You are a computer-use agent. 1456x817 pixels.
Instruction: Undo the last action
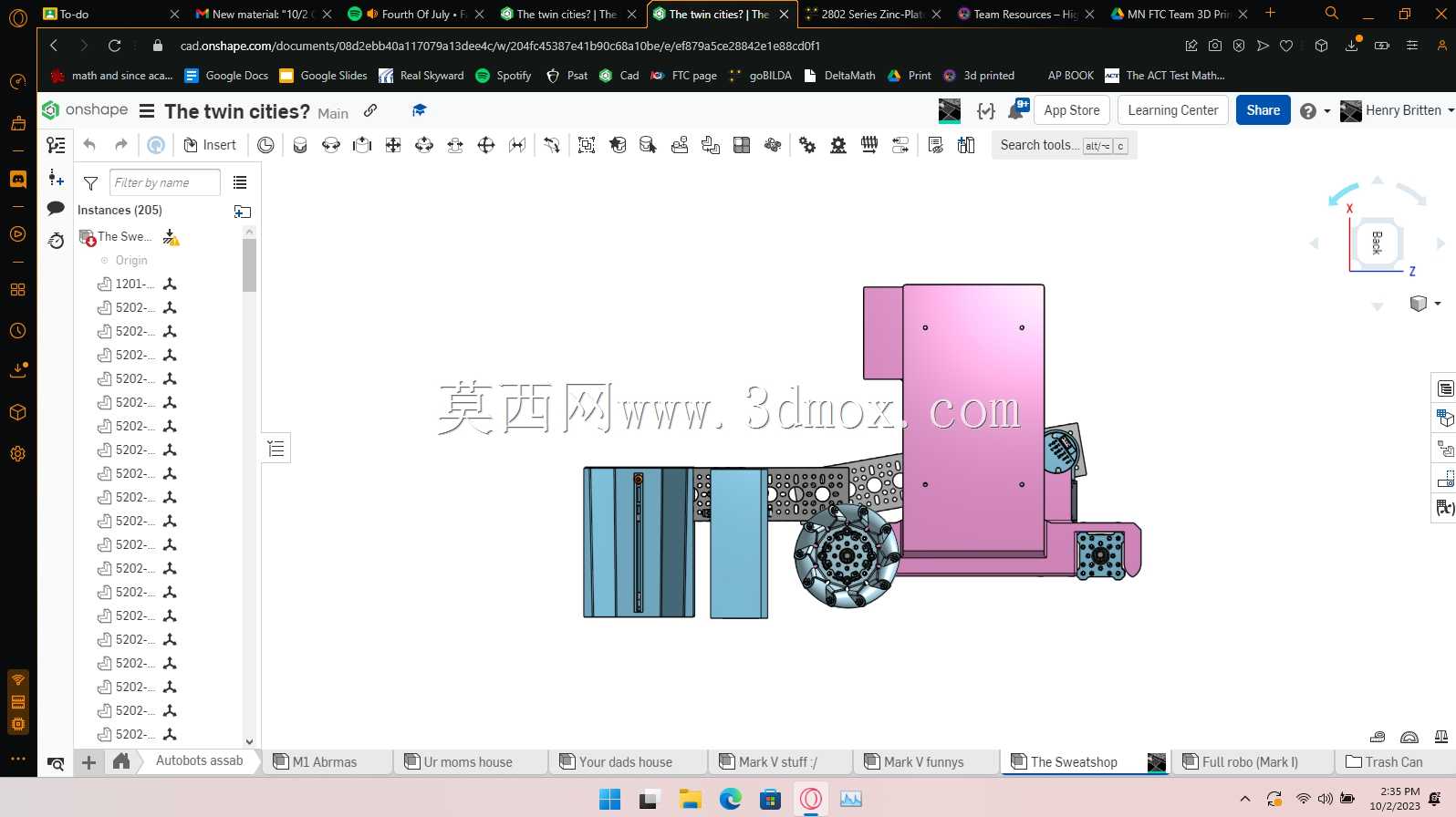[x=89, y=145]
